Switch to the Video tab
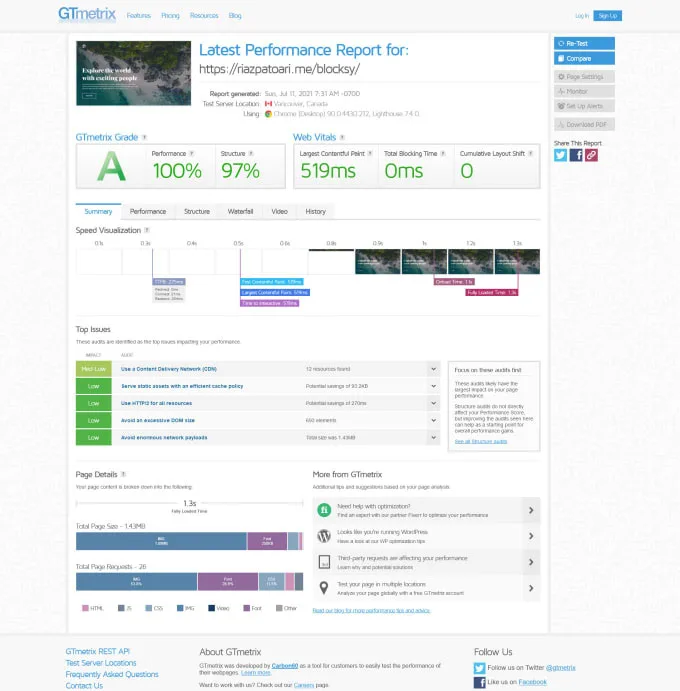The image size is (680, 691). [279, 212]
